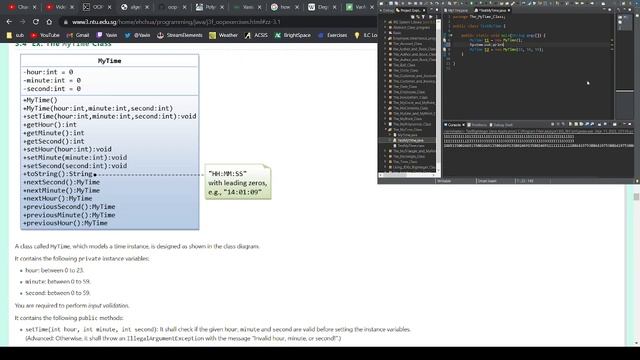Click the Save icon in Eclipse toolbar
Image resolution: width=640 pixels, height=360 pixels.
[x=391, y=3]
